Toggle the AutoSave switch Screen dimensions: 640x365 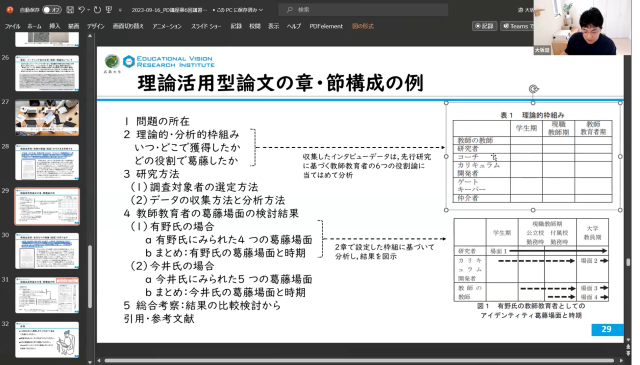tap(51, 9)
